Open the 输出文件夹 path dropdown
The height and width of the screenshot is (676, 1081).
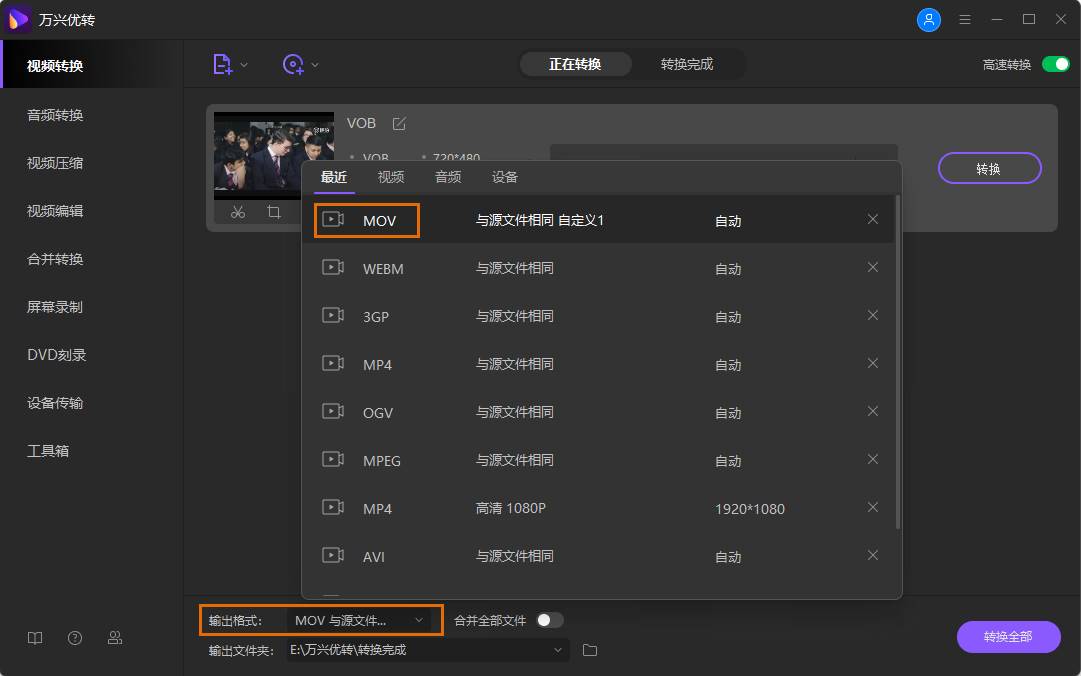428,650
